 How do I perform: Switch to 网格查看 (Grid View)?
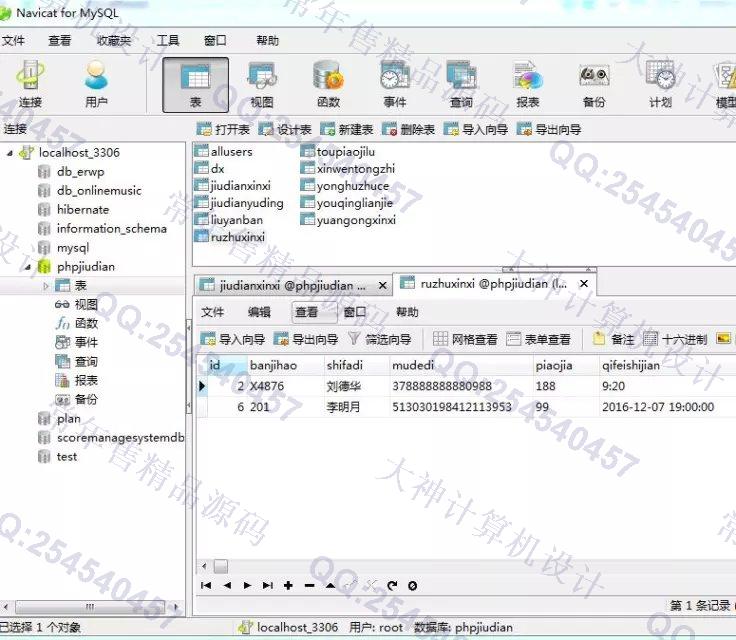[x=465, y=339]
